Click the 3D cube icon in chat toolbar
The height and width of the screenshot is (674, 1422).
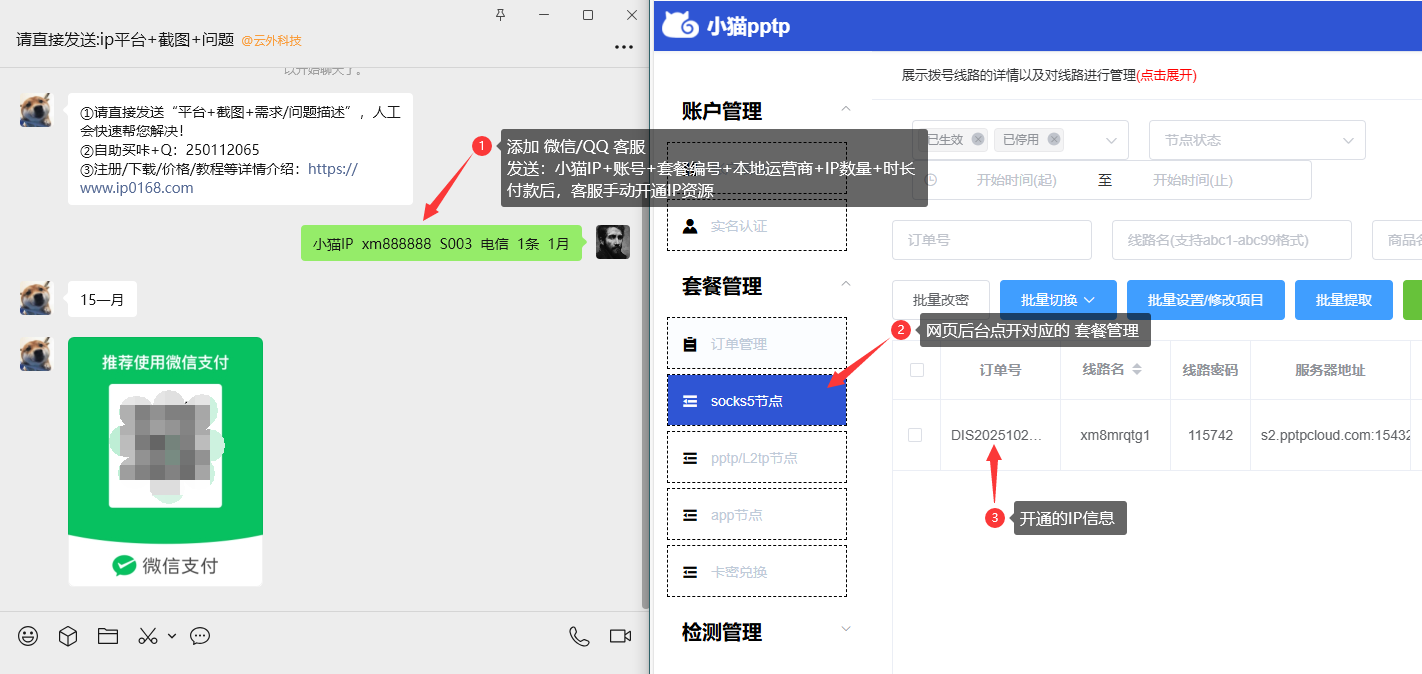coord(68,636)
